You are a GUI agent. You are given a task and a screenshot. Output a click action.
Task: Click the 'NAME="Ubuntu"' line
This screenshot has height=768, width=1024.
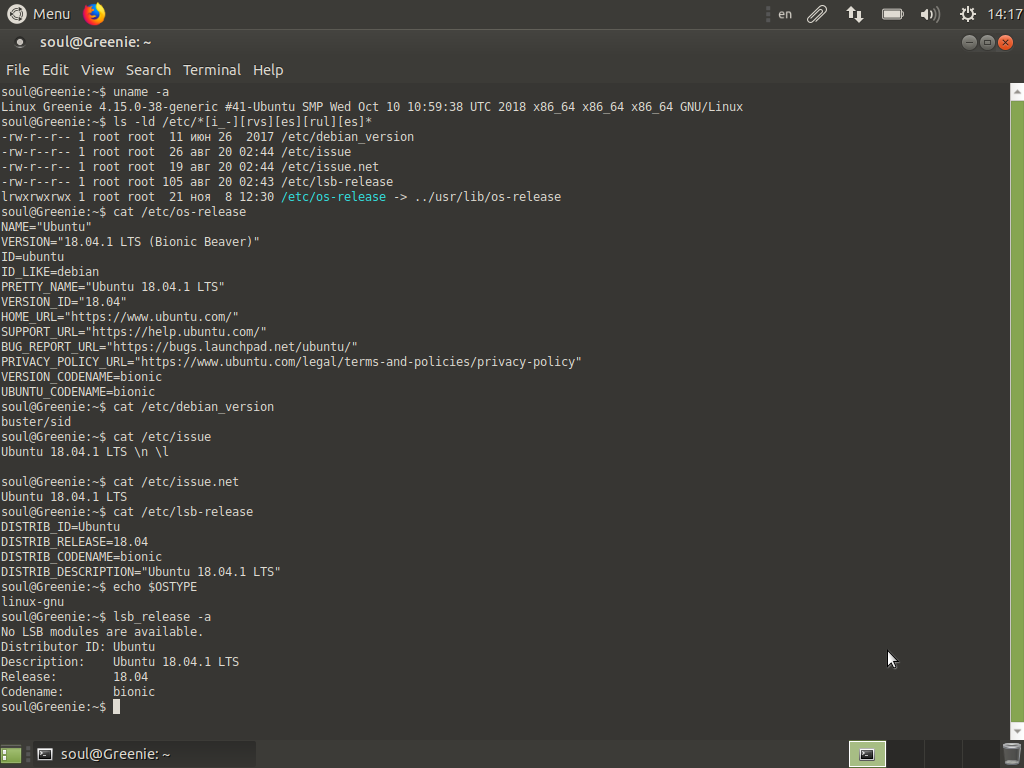click(46, 227)
